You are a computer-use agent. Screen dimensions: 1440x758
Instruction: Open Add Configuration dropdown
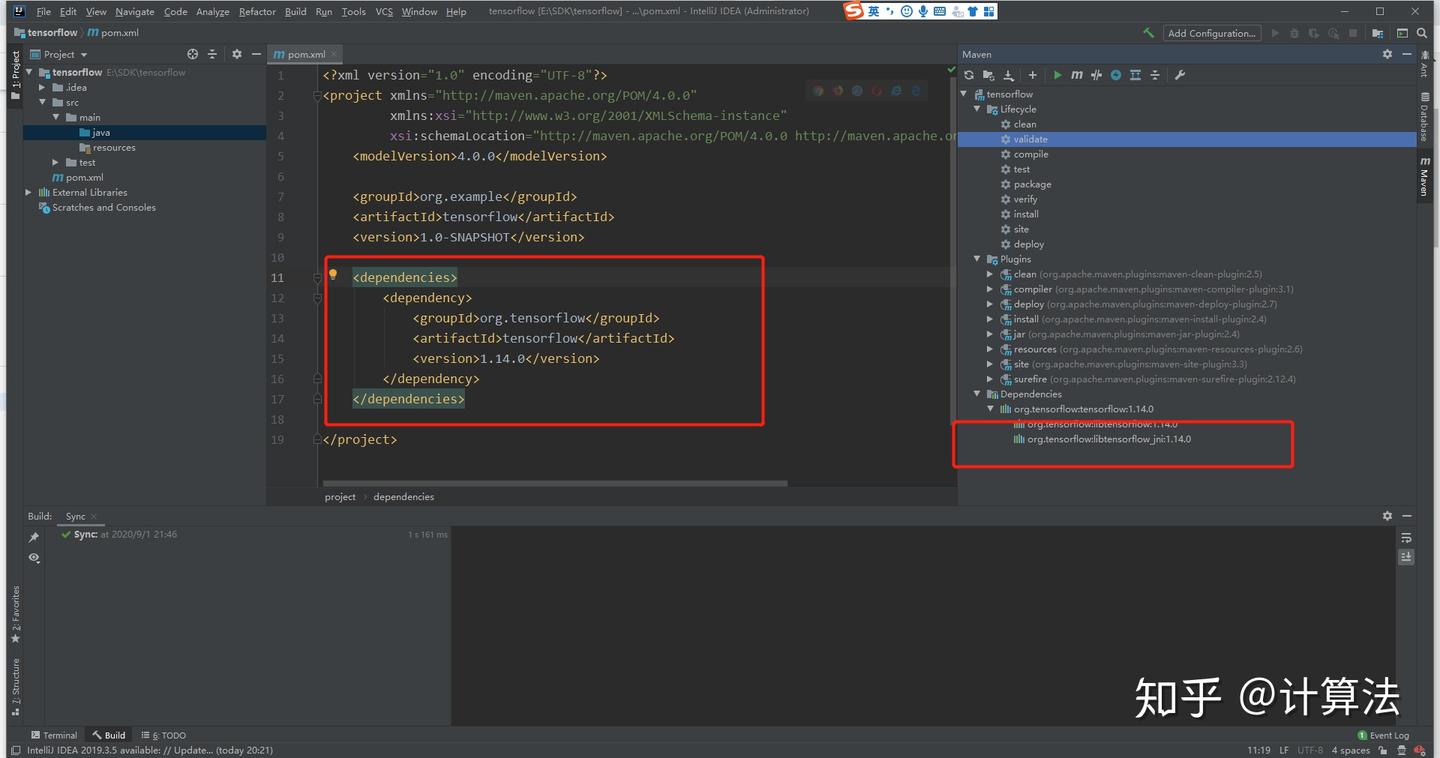[1211, 33]
